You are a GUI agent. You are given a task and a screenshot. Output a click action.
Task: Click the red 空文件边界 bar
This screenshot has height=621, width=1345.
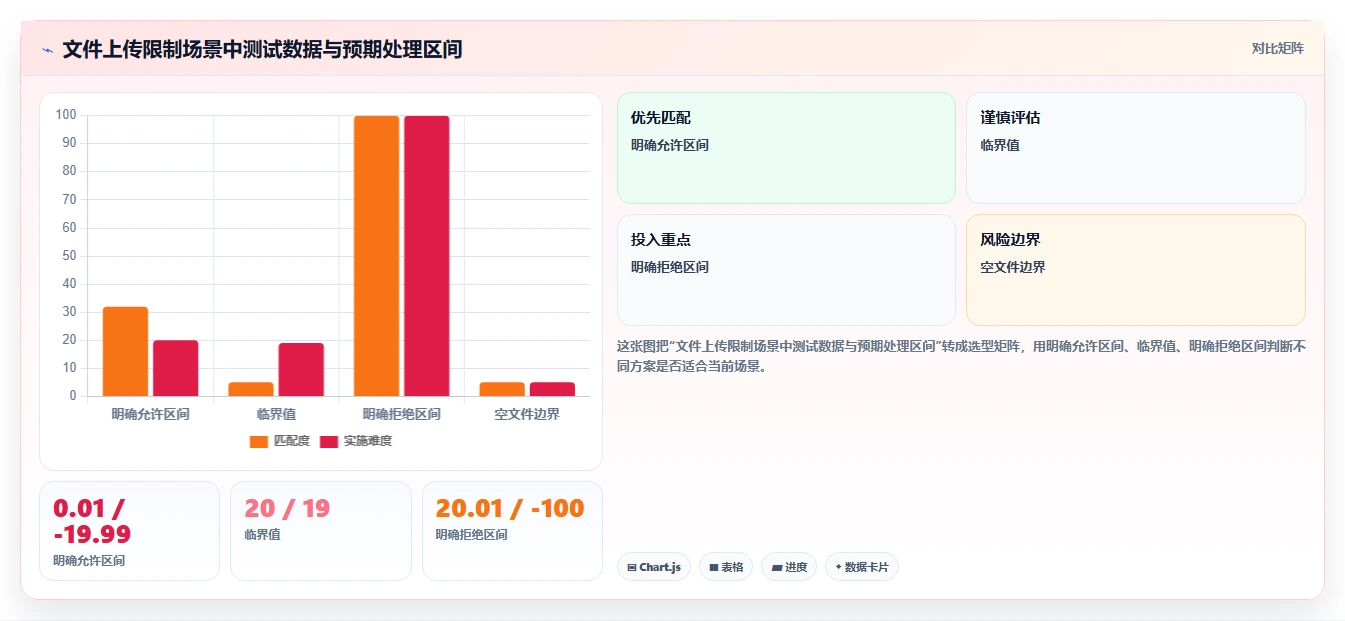coord(552,389)
